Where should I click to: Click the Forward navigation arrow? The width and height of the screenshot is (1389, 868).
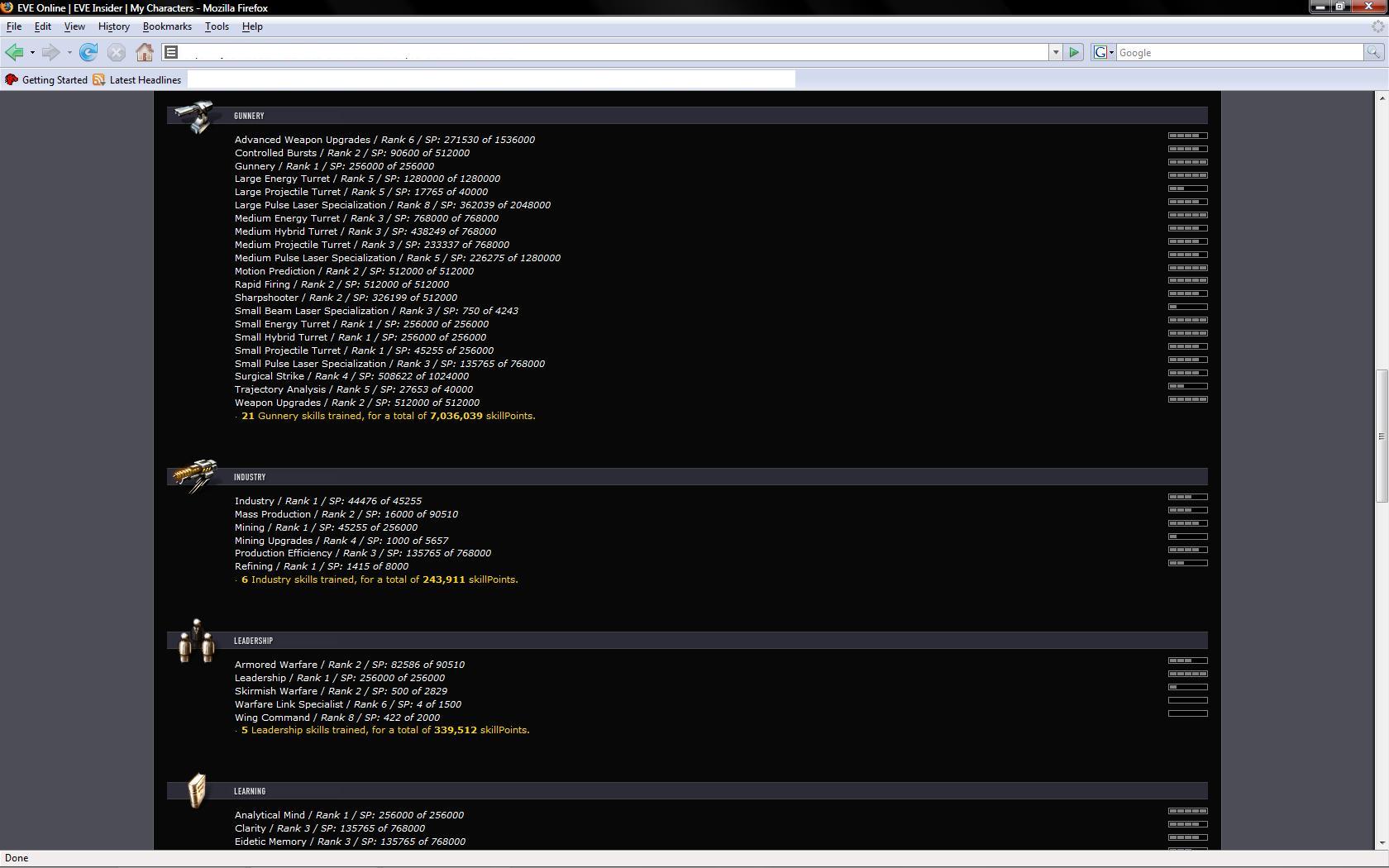click(x=50, y=53)
